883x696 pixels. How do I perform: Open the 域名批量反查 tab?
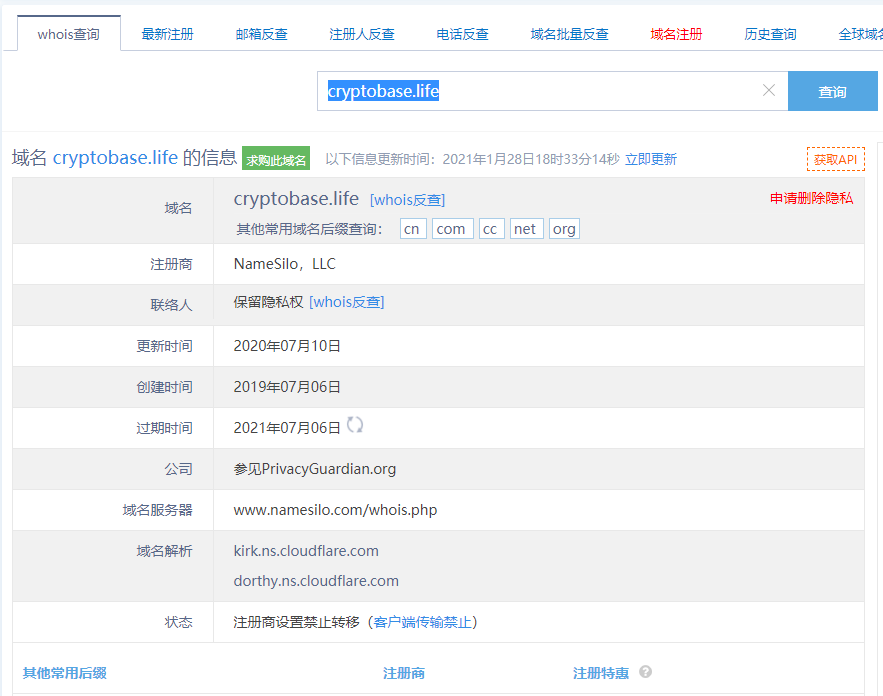click(x=569, y=34)
